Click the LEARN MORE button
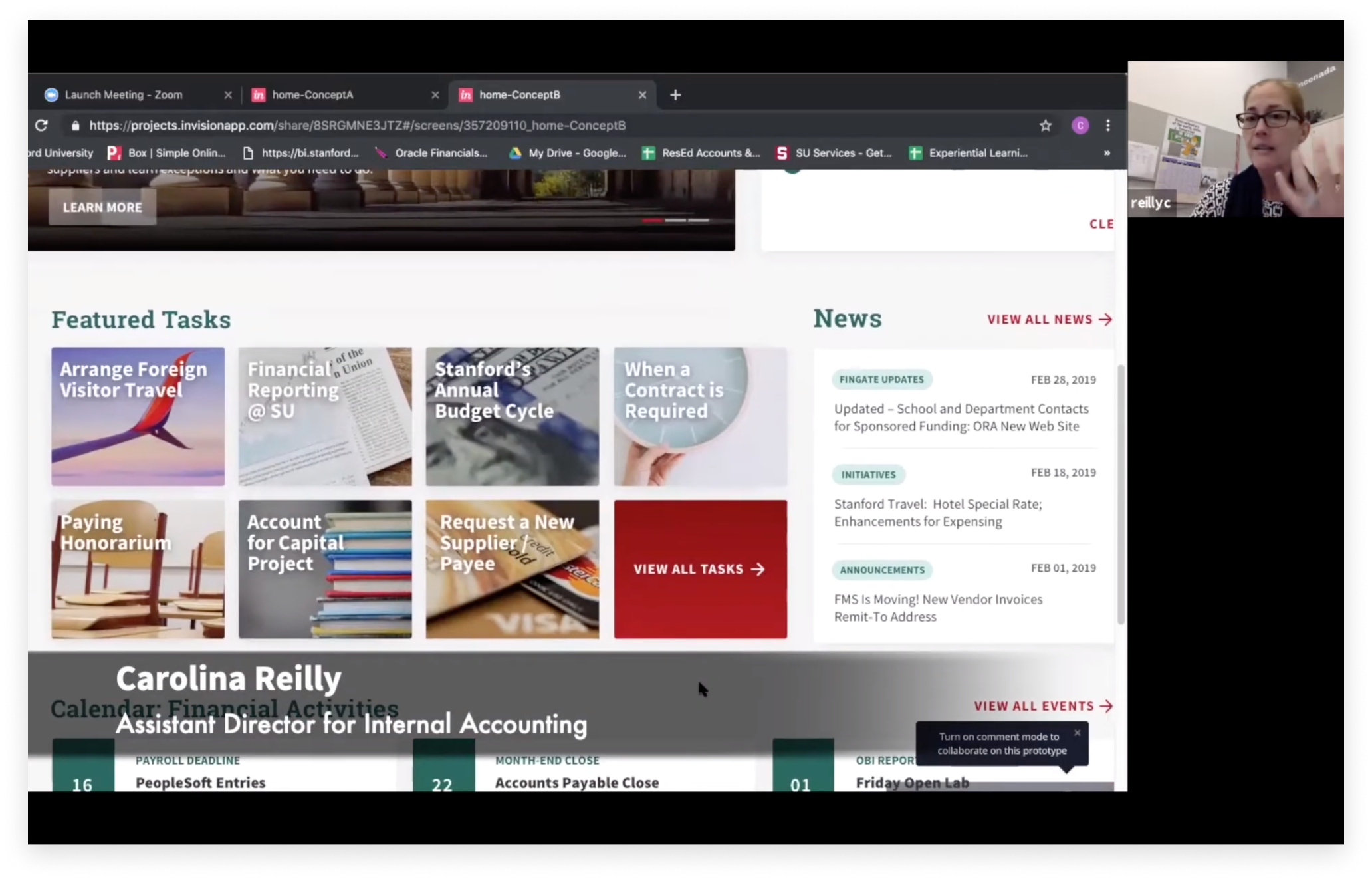1372x881 pixels. coord(102,207)
